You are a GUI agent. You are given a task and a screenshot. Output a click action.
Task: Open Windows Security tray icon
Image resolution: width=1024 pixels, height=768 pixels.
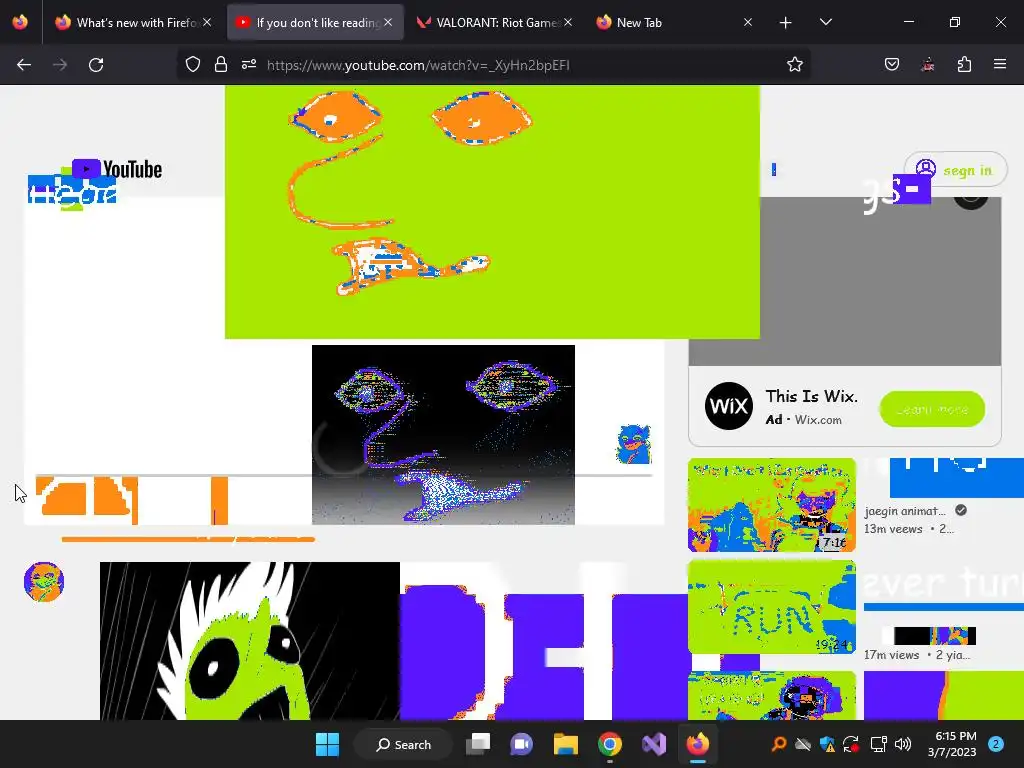click(x=827, y=744)
